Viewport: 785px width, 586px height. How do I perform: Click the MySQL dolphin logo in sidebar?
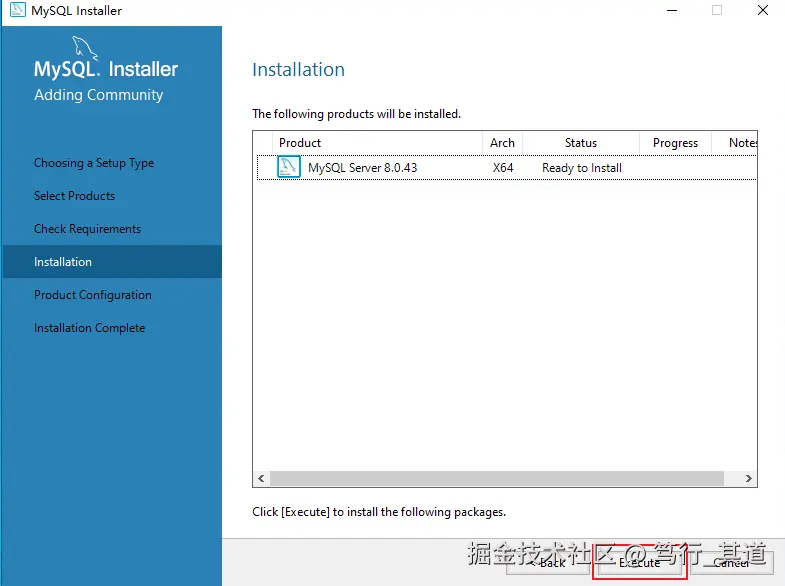[x=85, y=49]
